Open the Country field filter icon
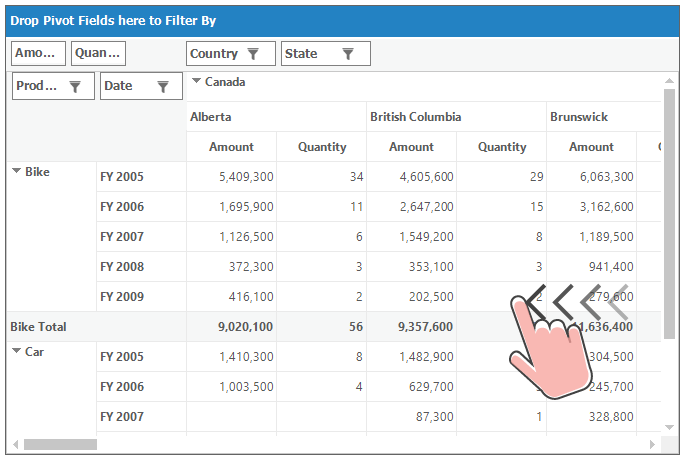Image resolution: width=685 pixels, height=459 pixels. [253, 54]
